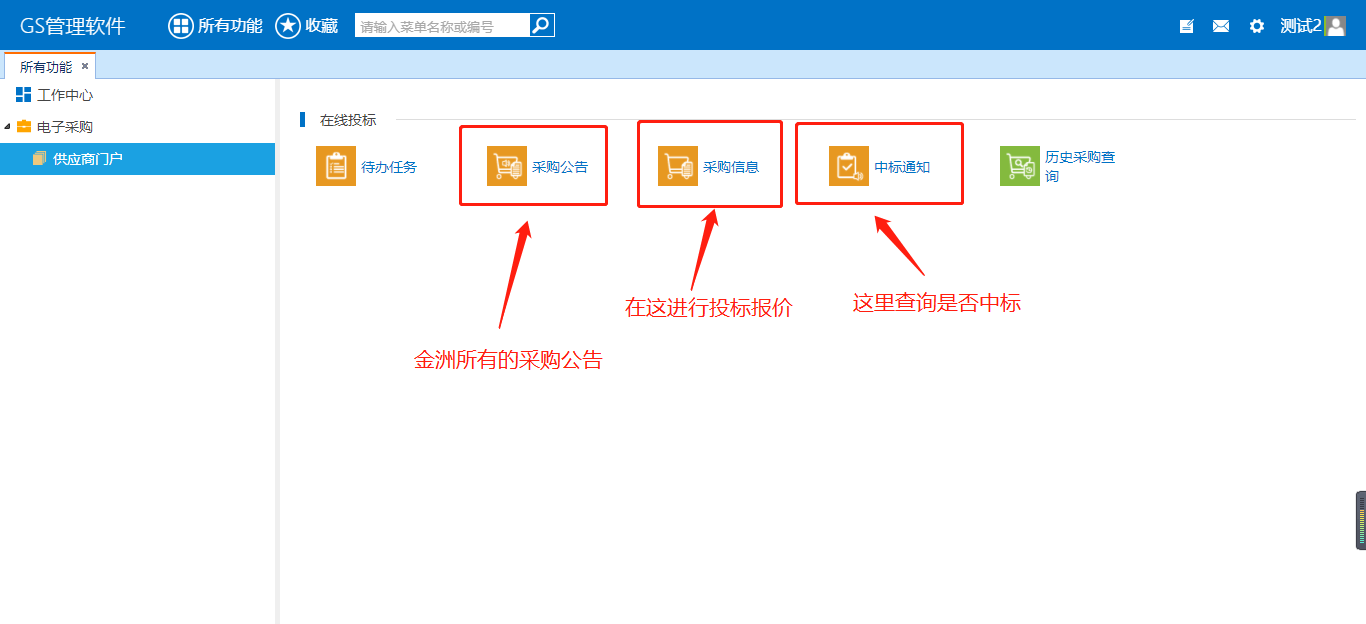Image resolution: width=1366 pixels, height=624 pixels.
Task: Click the 所有功能 header menu label
Action: [x=230, y=26]
